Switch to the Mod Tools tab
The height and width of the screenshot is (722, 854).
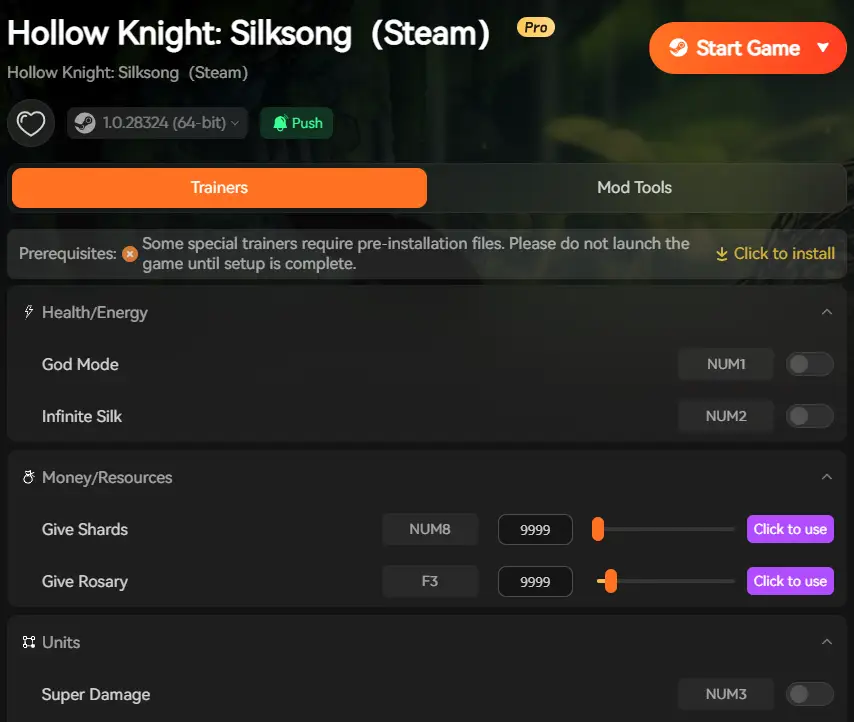click(634, 187)
